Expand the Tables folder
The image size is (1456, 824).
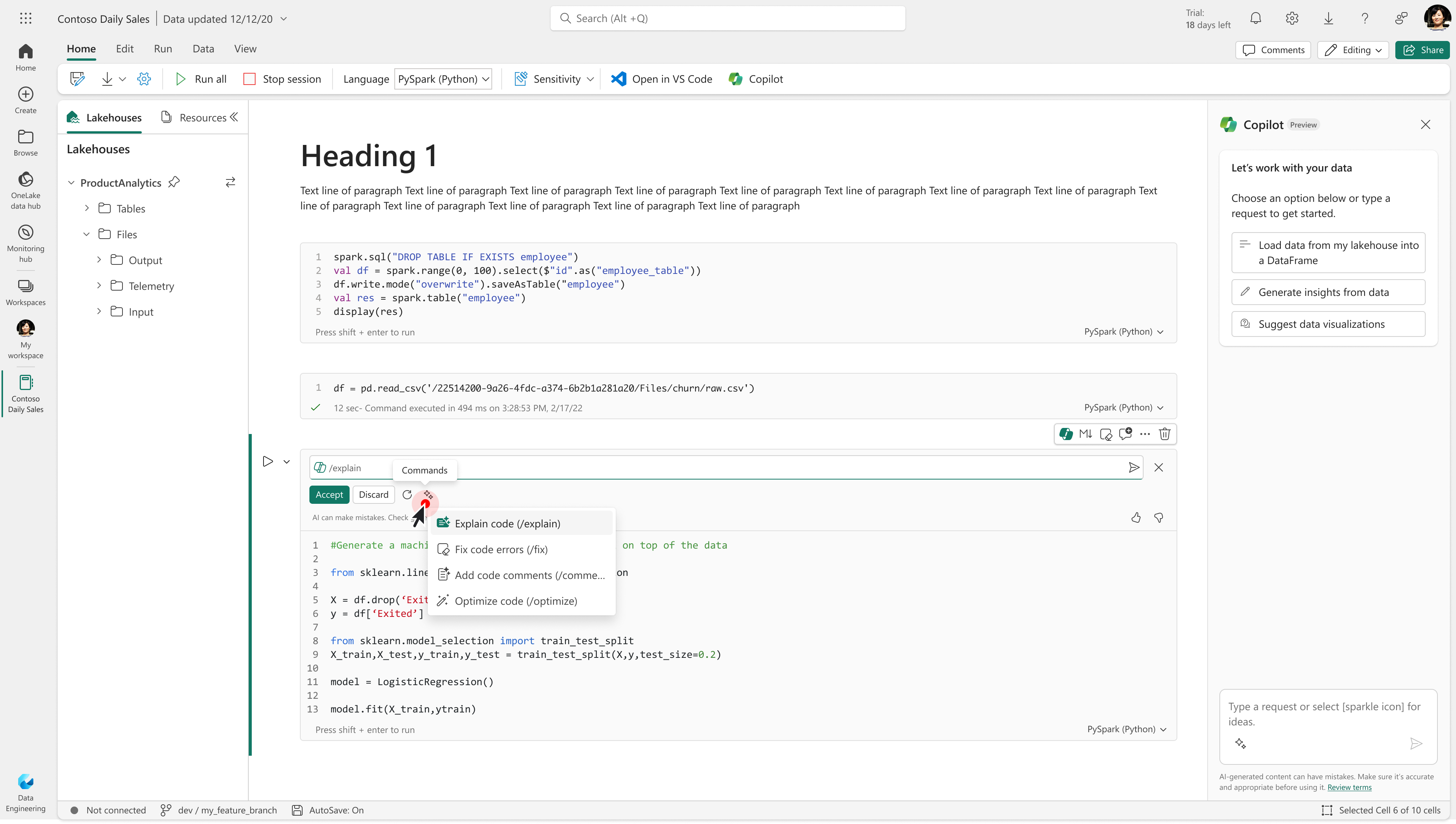[x=86, y=208]
